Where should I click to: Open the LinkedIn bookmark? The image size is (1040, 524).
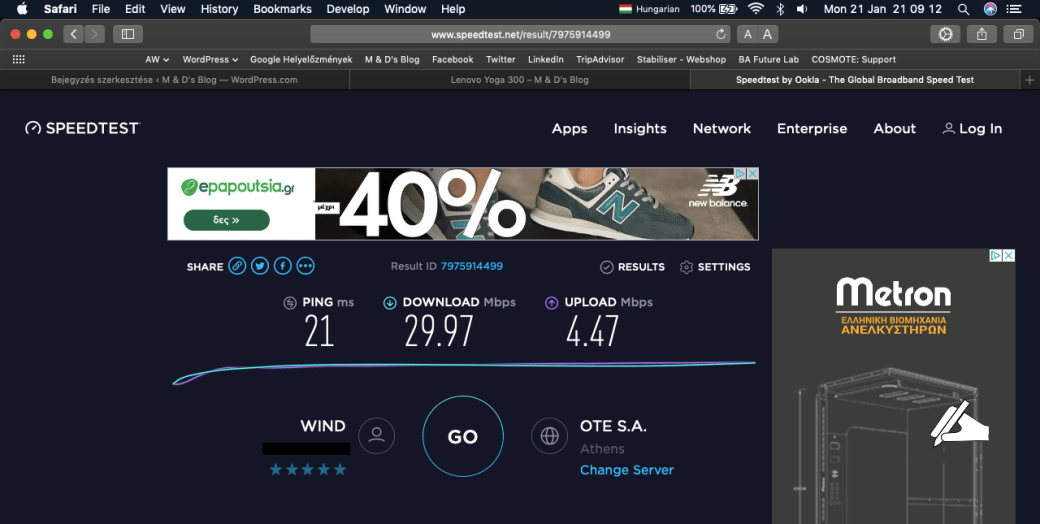pyautogui.click(x=545, y=59)
